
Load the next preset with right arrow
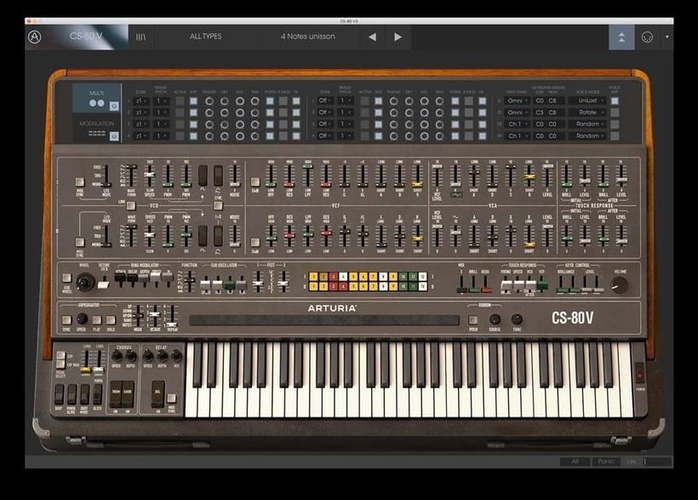[x=398, y=37]
